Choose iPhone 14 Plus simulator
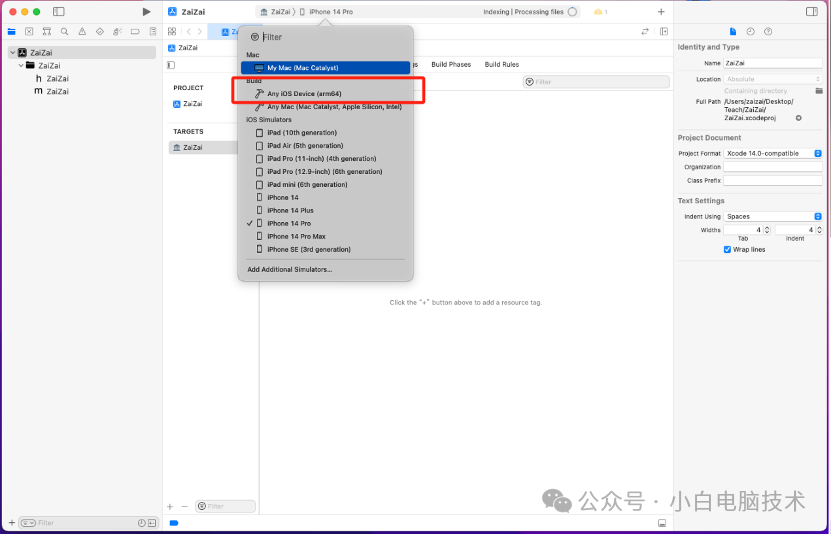Viewport: 832px width, 534px height. pyautogui.click(x=325, y=211)
